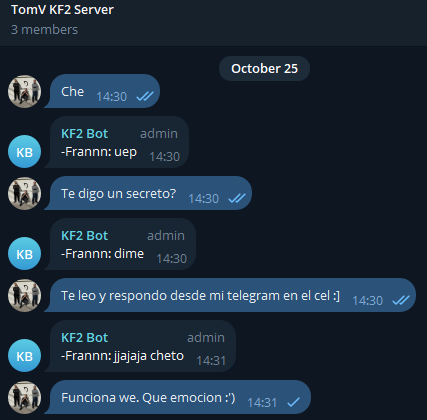Click user avatar beside the Te leo message
Screen dimensions: 427x420
pos(24,295)
